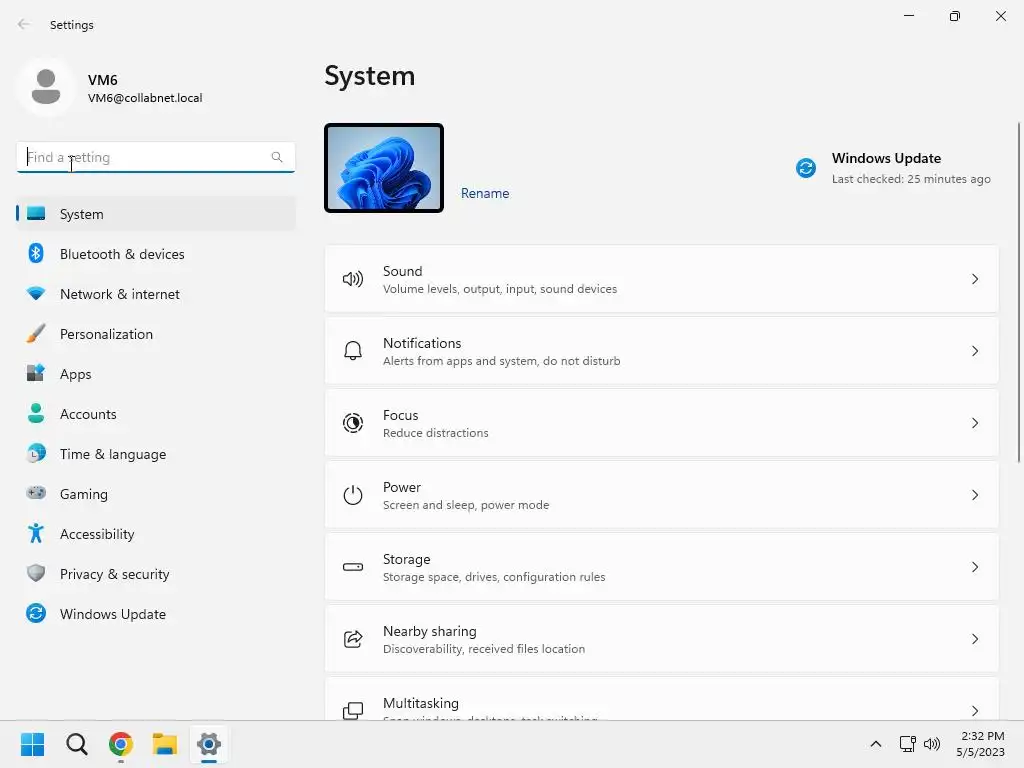This screenshot has height=768, width=1024.
Task: Click the Time & language globe icon
Action: (36, 453)
